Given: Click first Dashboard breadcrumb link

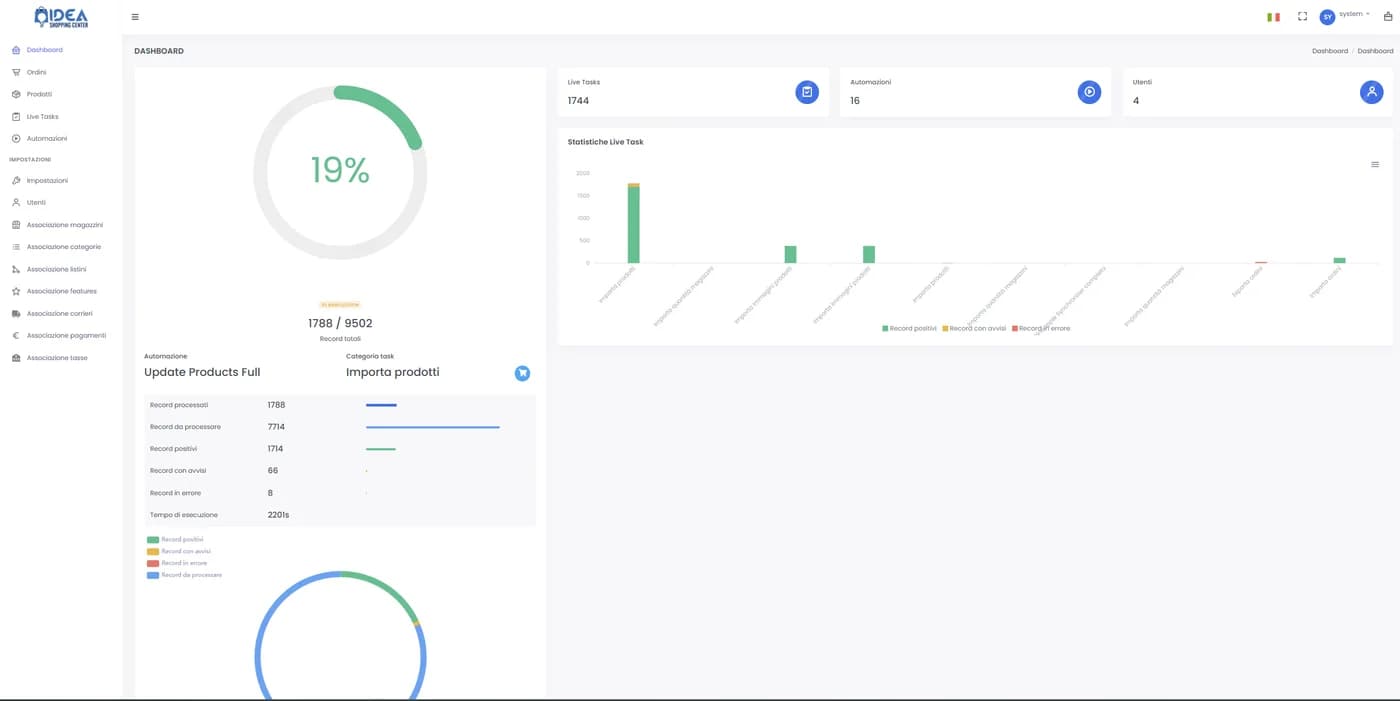Looking at the screenshot, I should [1330, 51].
